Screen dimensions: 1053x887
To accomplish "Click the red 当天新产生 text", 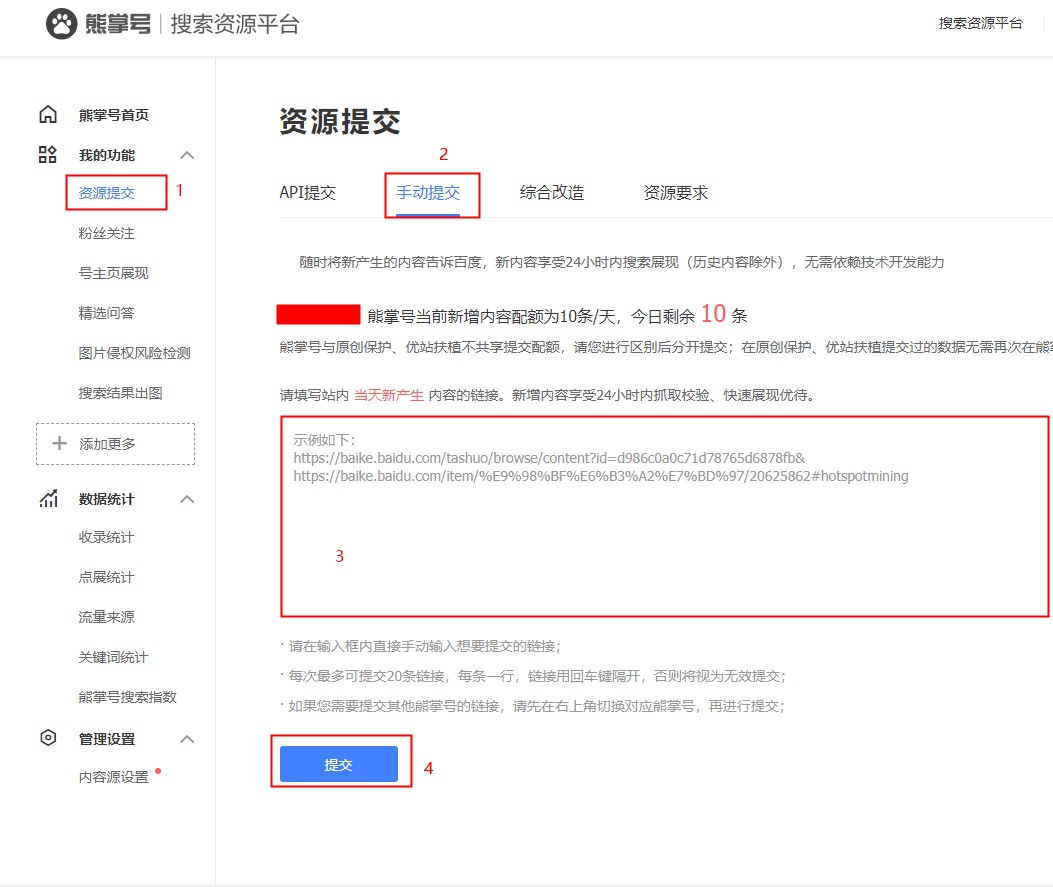I will pyautogui.click(x=389, y=395).
